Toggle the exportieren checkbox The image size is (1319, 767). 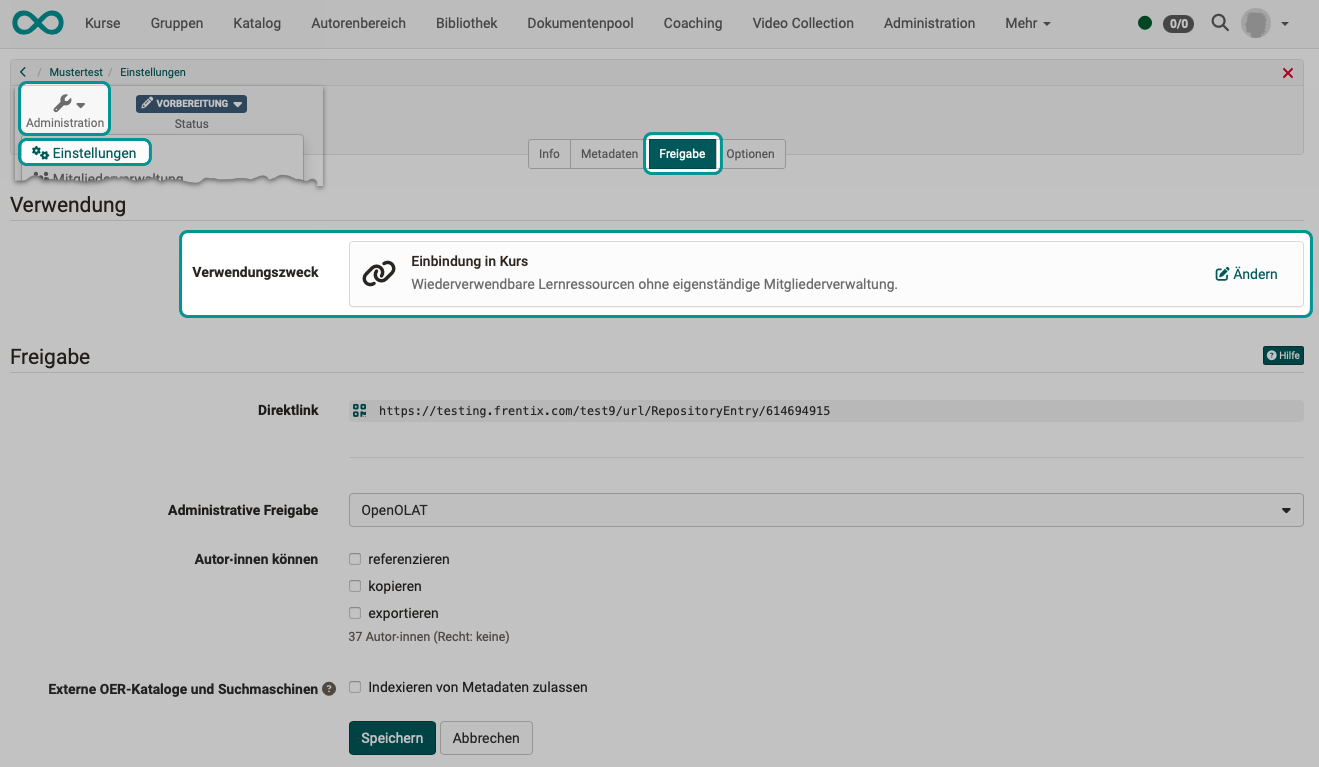[355, 613]
